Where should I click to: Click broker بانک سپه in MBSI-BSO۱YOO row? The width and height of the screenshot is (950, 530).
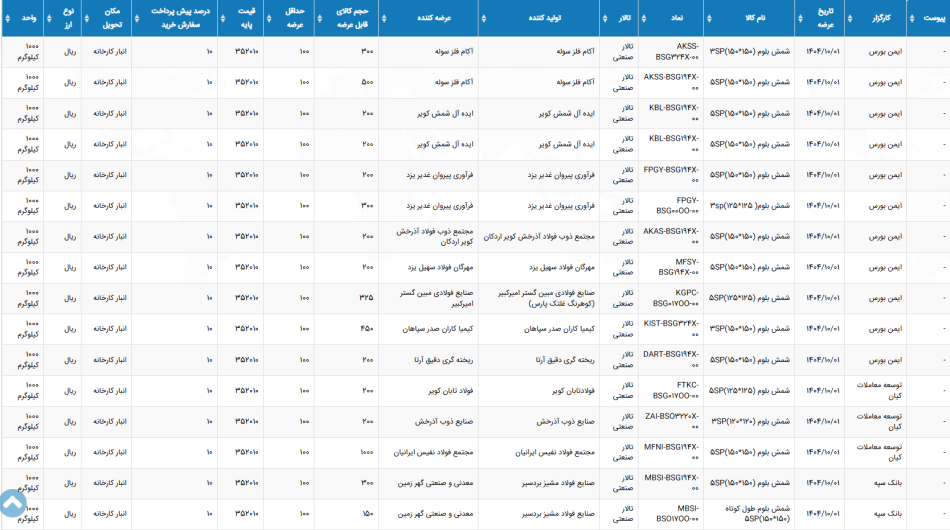(875, 514)
